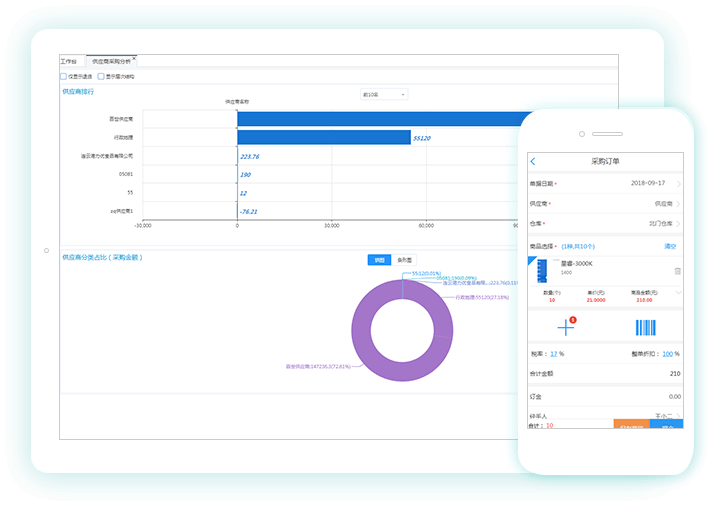The height and width of the screenshot is (506, 707).
Task: Enable the 显示层次结构 checkbox
Action: [x=101, y=76]
